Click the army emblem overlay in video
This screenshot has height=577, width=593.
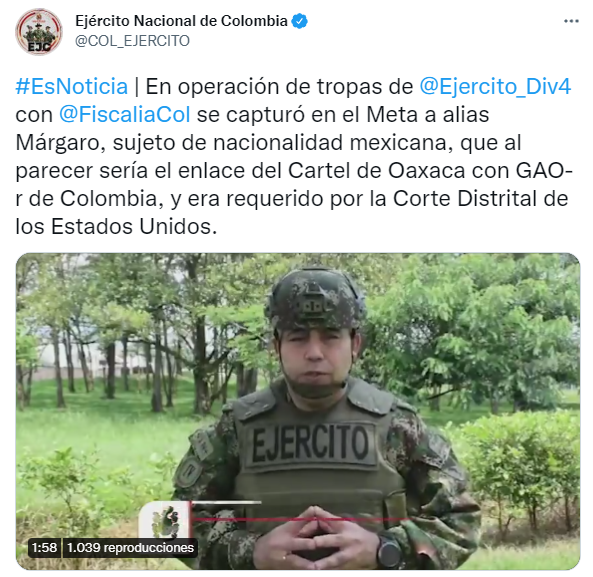coord(165,520)
